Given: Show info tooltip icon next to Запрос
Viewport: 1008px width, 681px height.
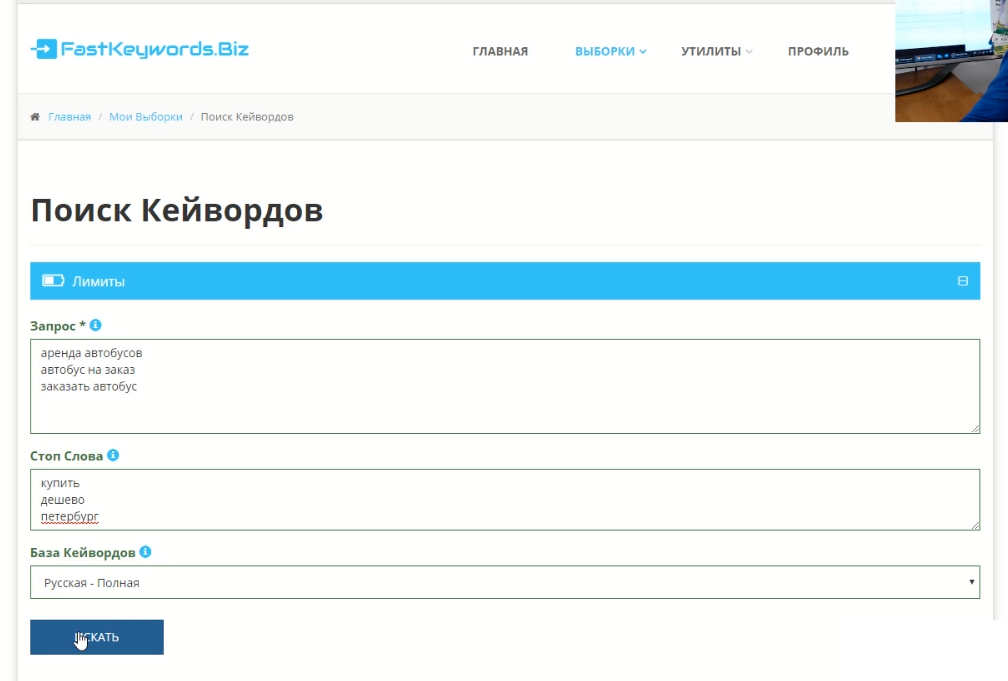Looking at the screenshot, I should tap(95, 325).
